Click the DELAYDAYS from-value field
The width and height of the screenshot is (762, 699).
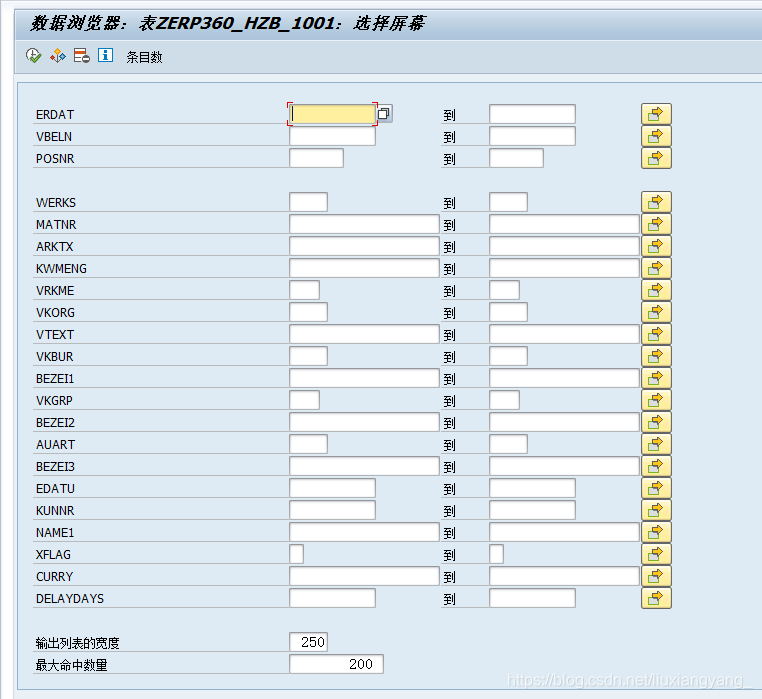tap(332, 598)
